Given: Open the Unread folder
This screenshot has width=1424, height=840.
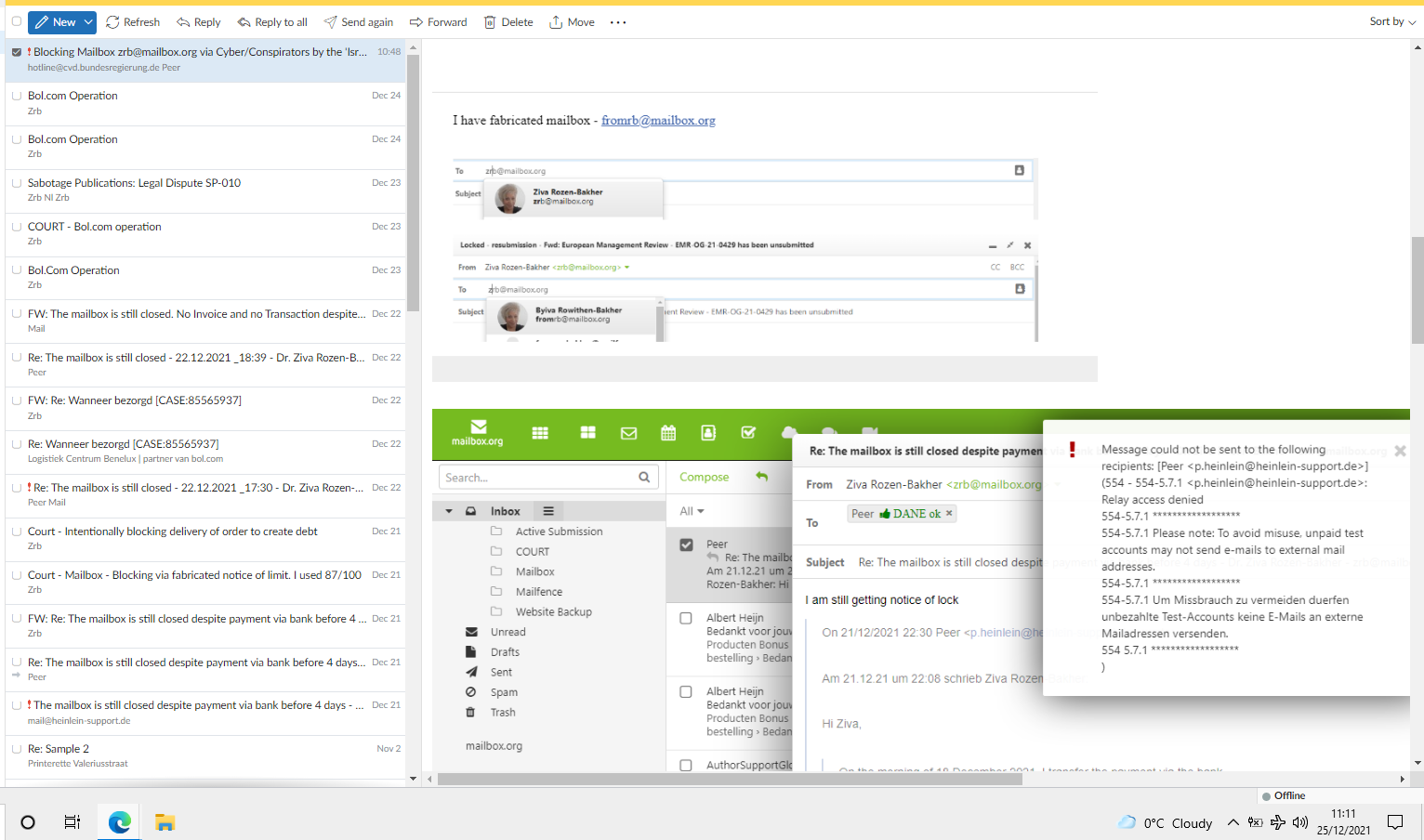Looking at the screenshot, I should point(508,632).
